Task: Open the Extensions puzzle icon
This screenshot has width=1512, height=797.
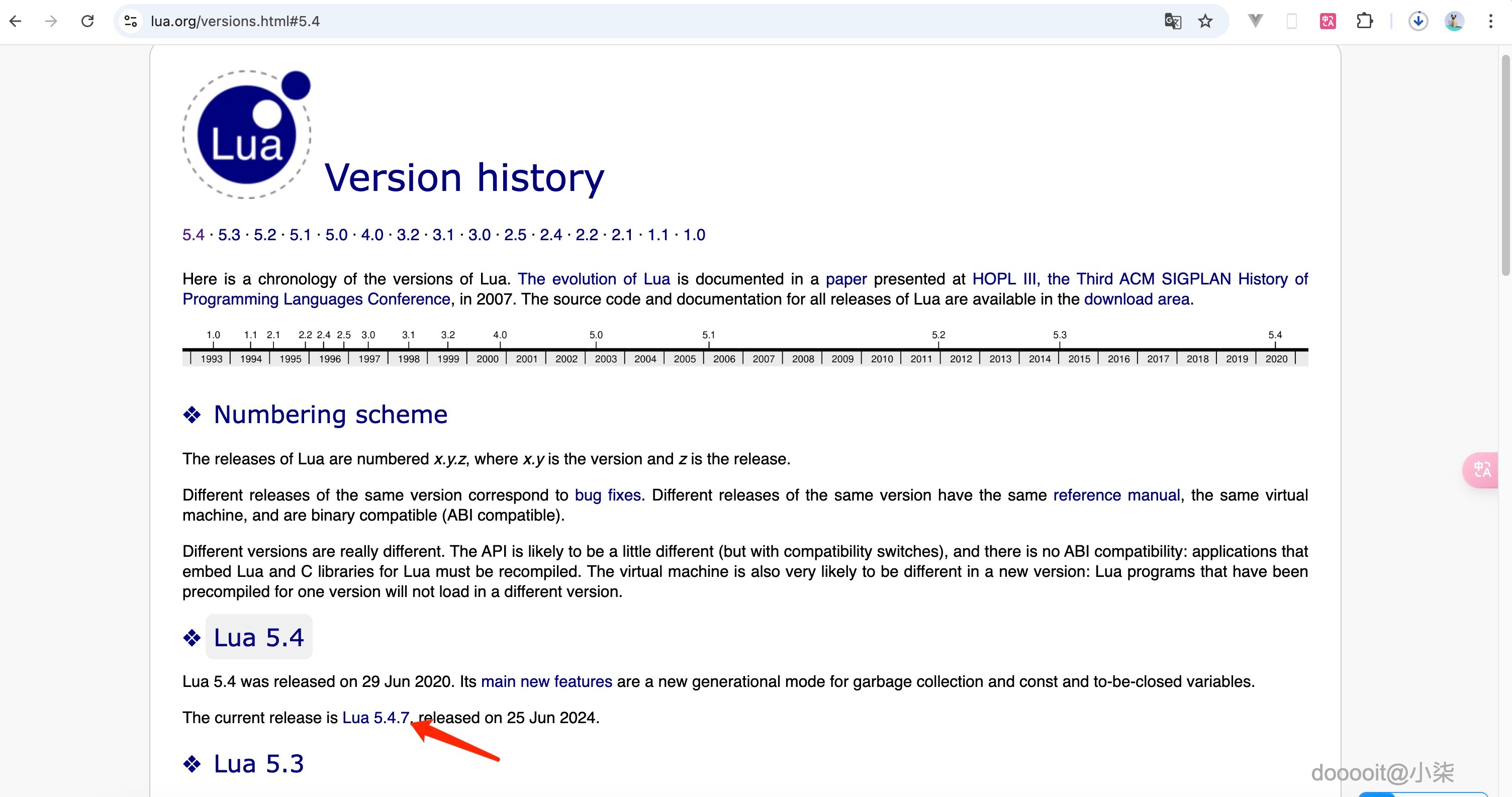Action: [x=1365, y=21]
